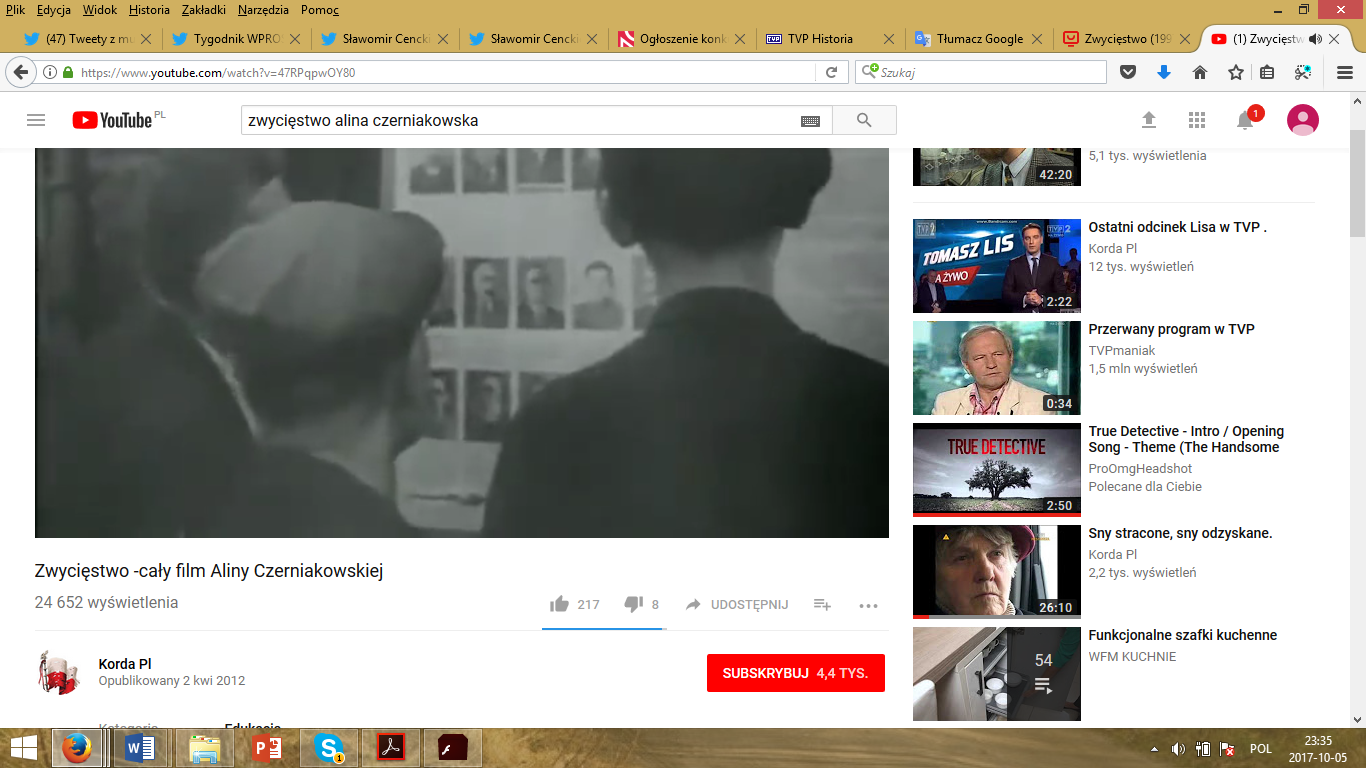Viewport: 1366px width, 768px height.
Task: Open Word from the taskbar
Action: [139, 748]
